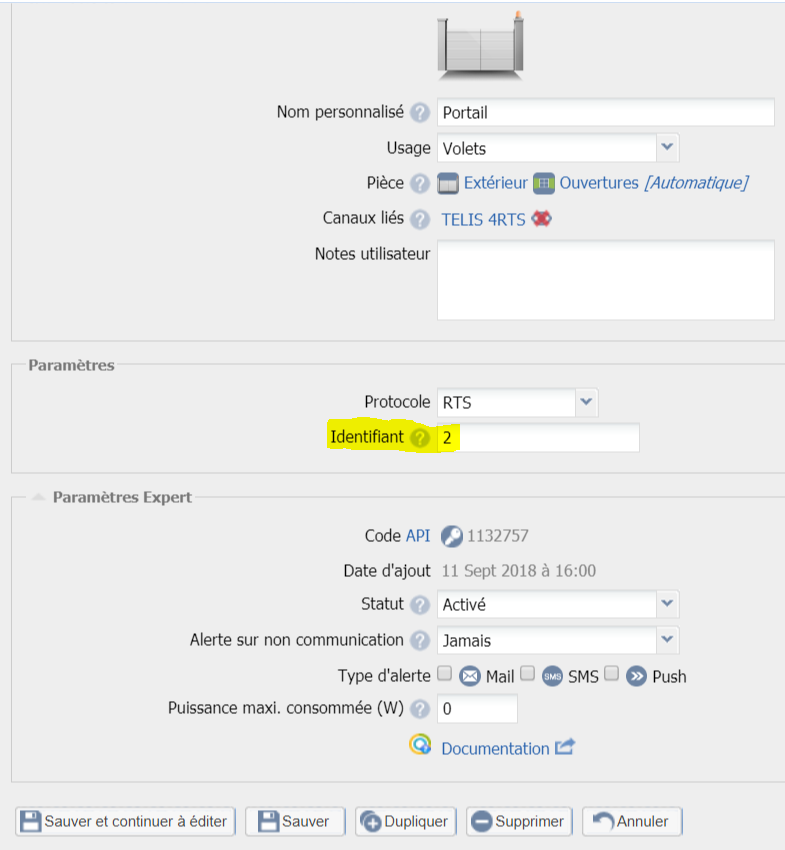785x850 pixels.
Task: Open the Usage dropdown
Action: [666, 147]
